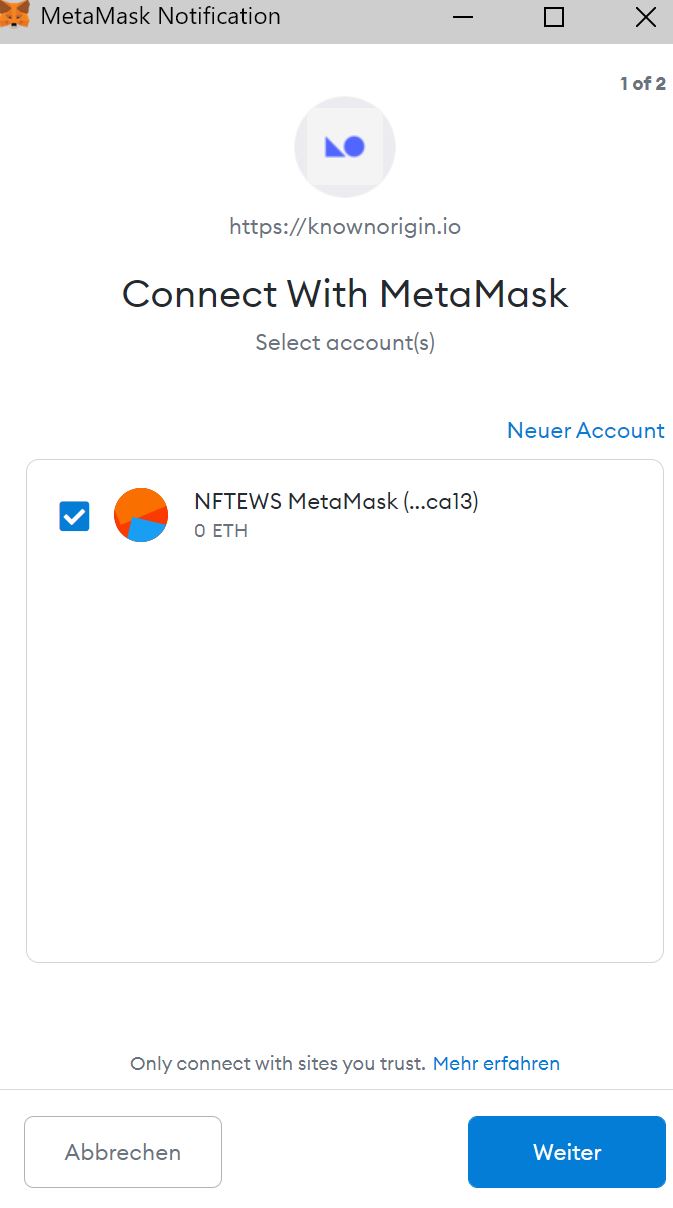Minimize the MetaMask Notification window
This screenshot has height=1208, width=673.
(x=461, y=17)
